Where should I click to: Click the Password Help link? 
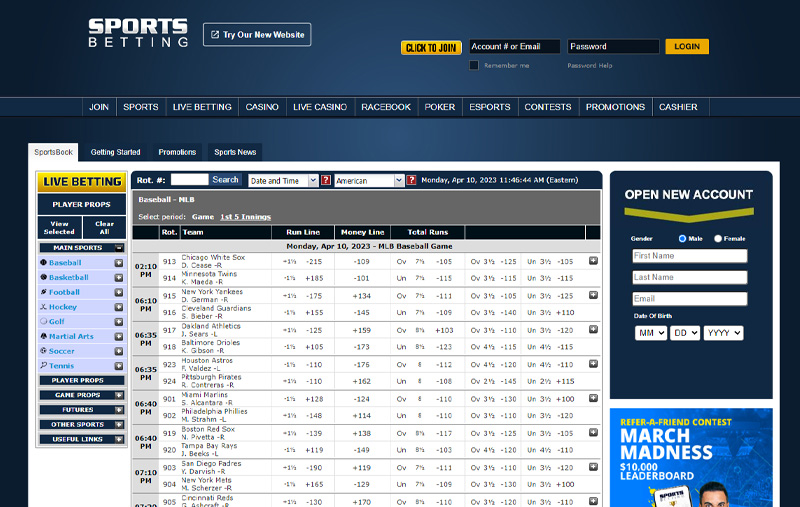click(x=590, y=65)
